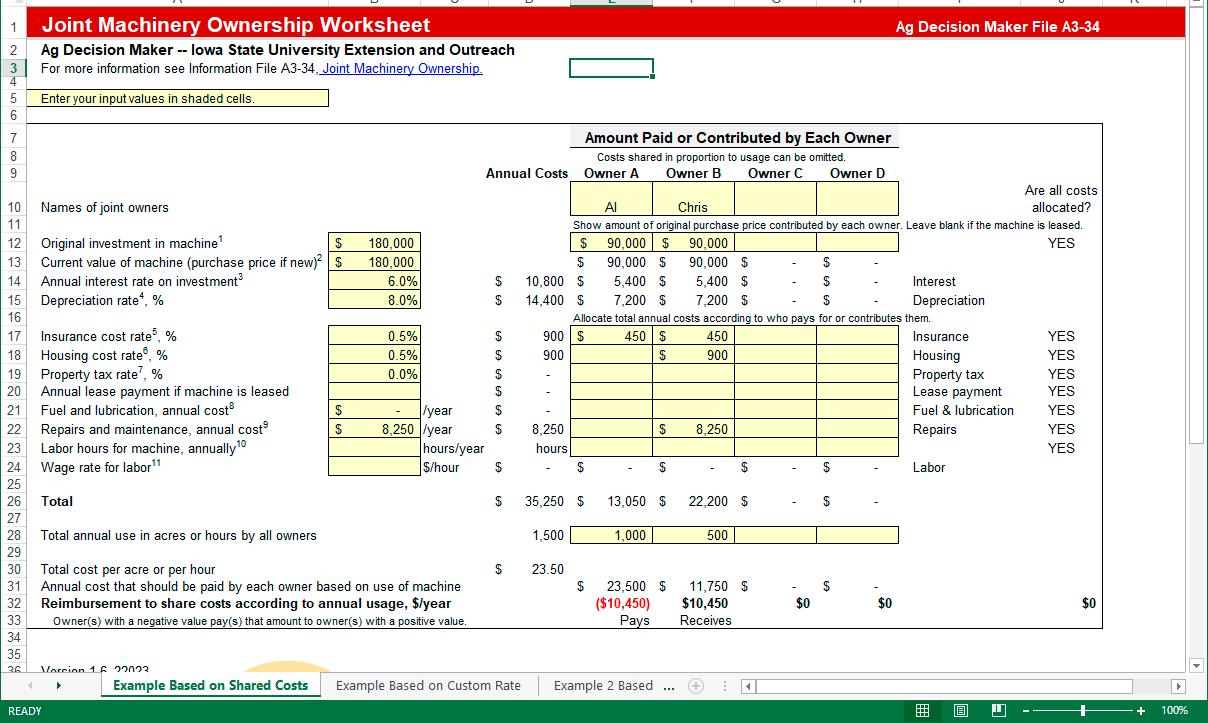Open the Example Based on Custom Rate tab

point(428,686)
